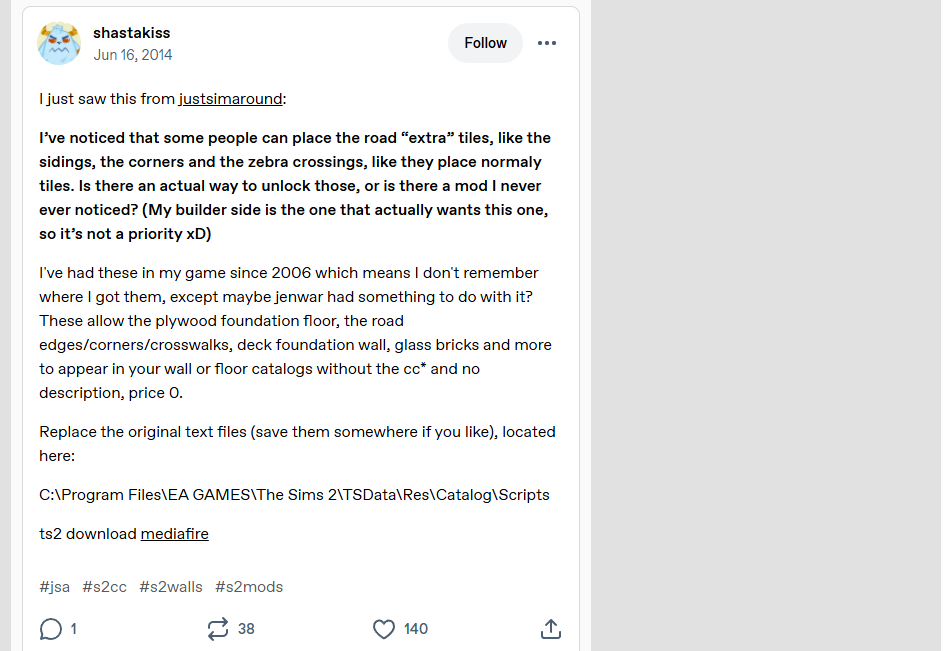Select the #jsa tag
This screenshot has height=651, width=943.
[x=55, y=587]
